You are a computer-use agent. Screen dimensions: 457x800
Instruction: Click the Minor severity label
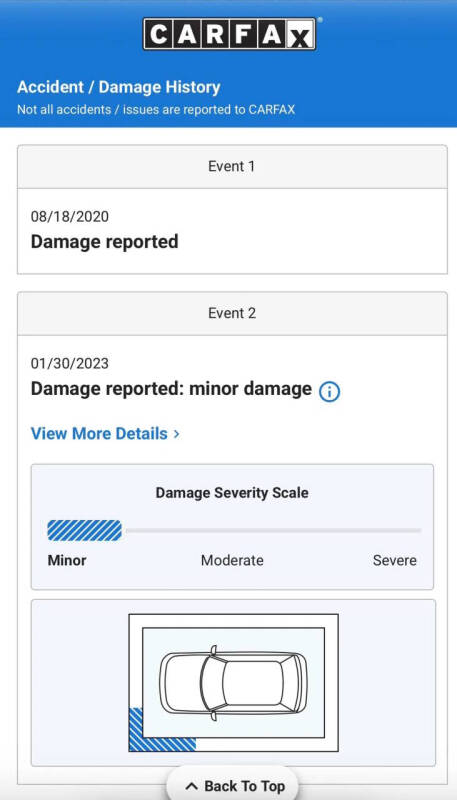pos(67,560)
